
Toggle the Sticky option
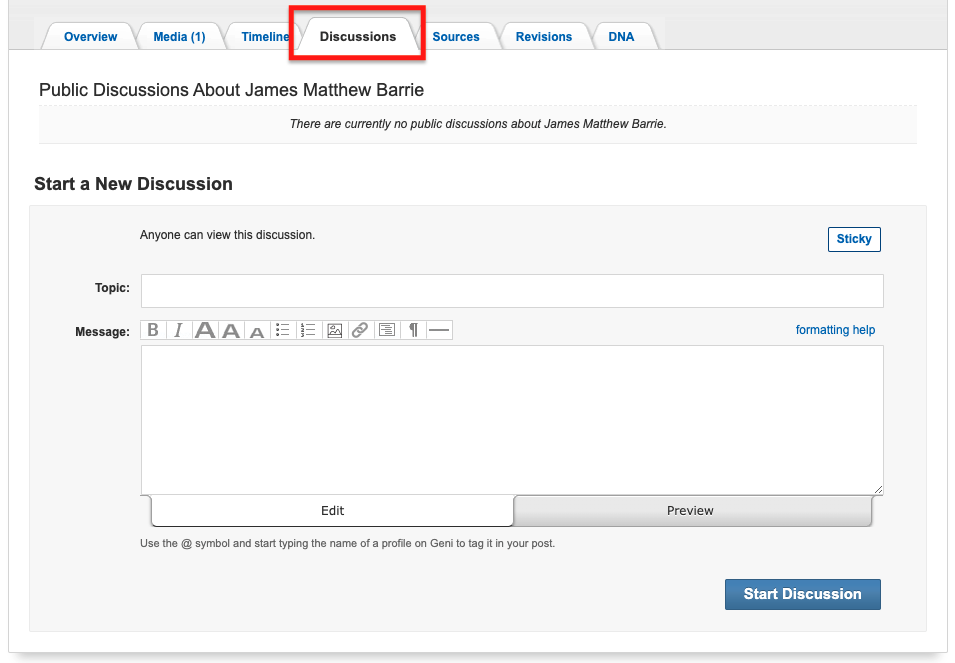pos(854,239)
